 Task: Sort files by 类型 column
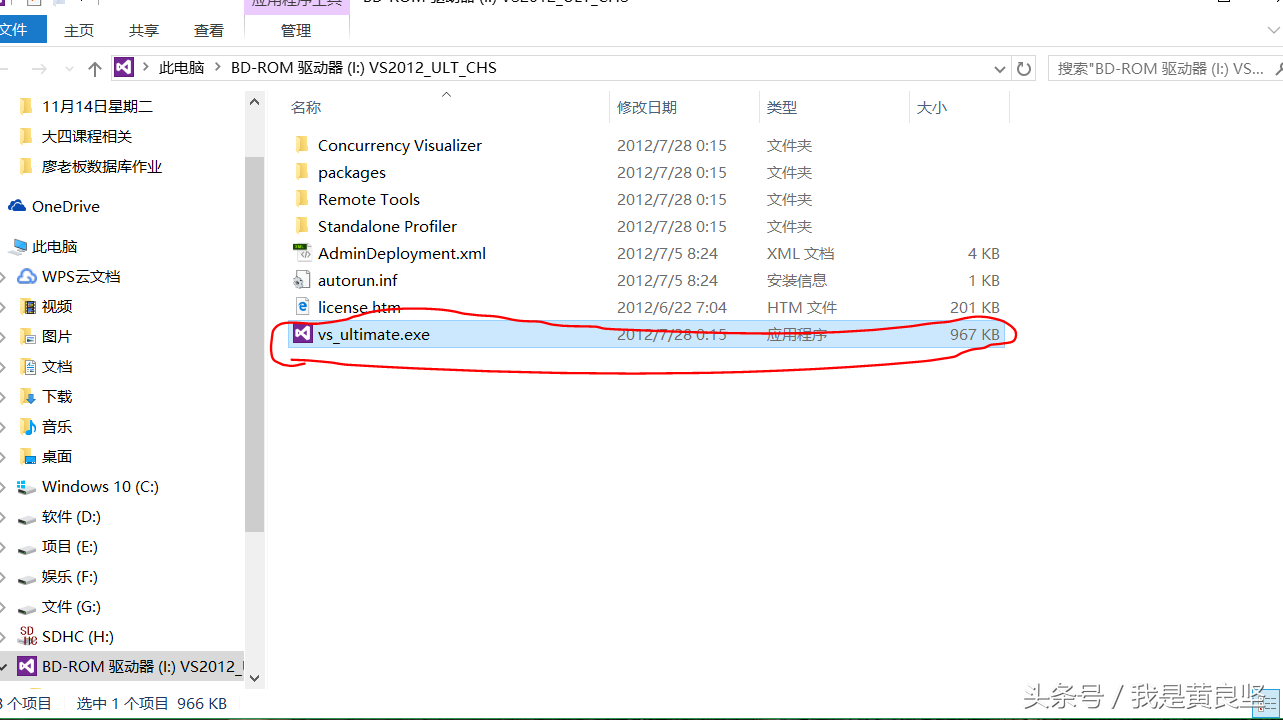[x=782, y=107]
